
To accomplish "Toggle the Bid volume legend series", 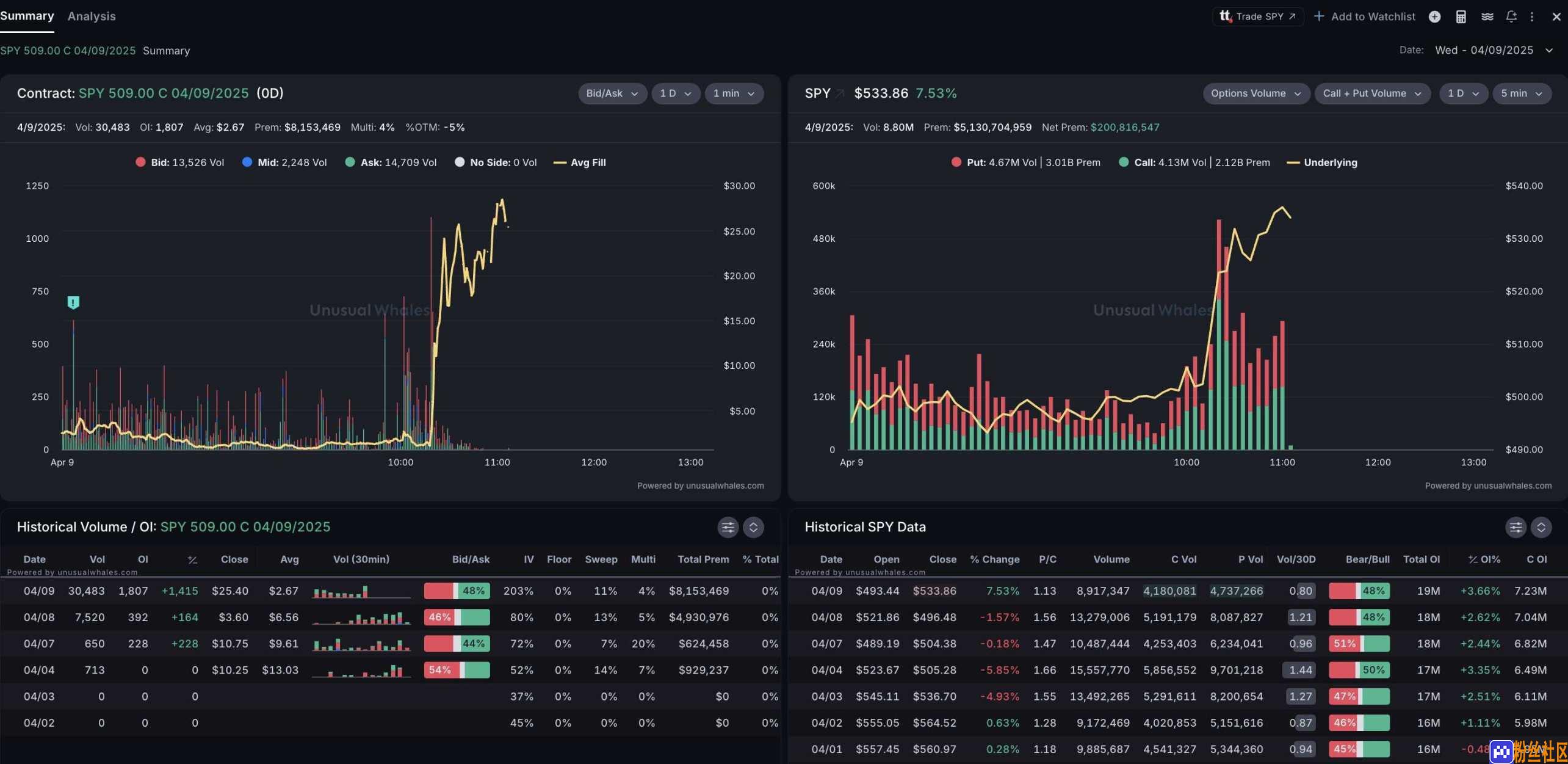I will (x=179, y=162).
